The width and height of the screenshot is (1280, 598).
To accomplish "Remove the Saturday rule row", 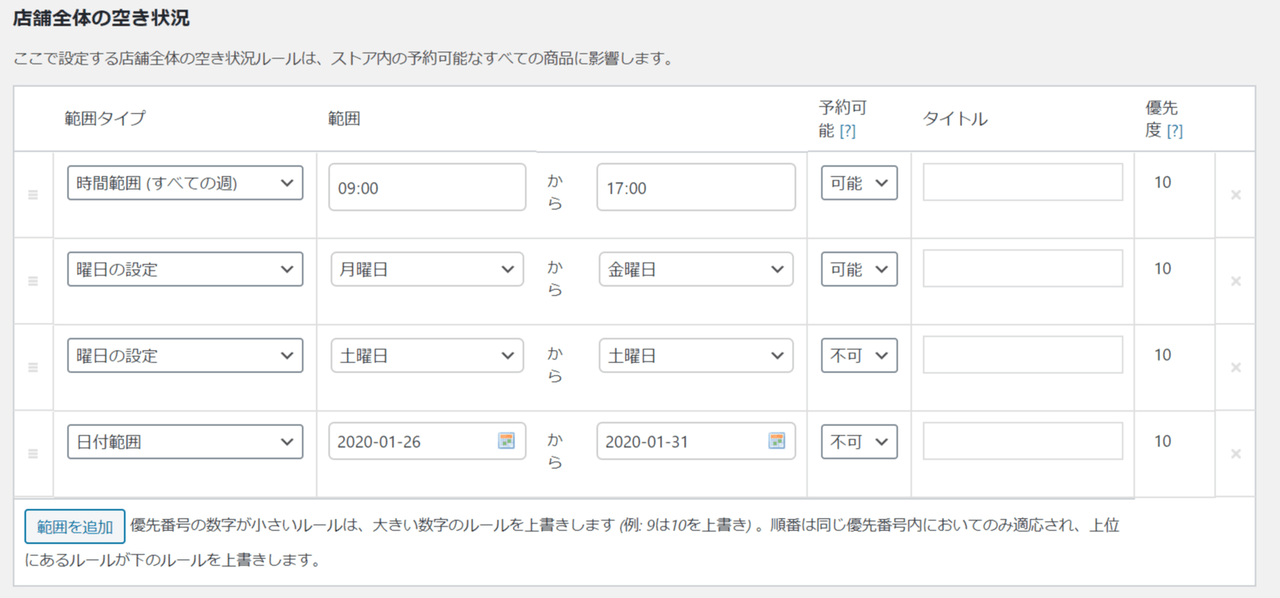I will 1236,367.
